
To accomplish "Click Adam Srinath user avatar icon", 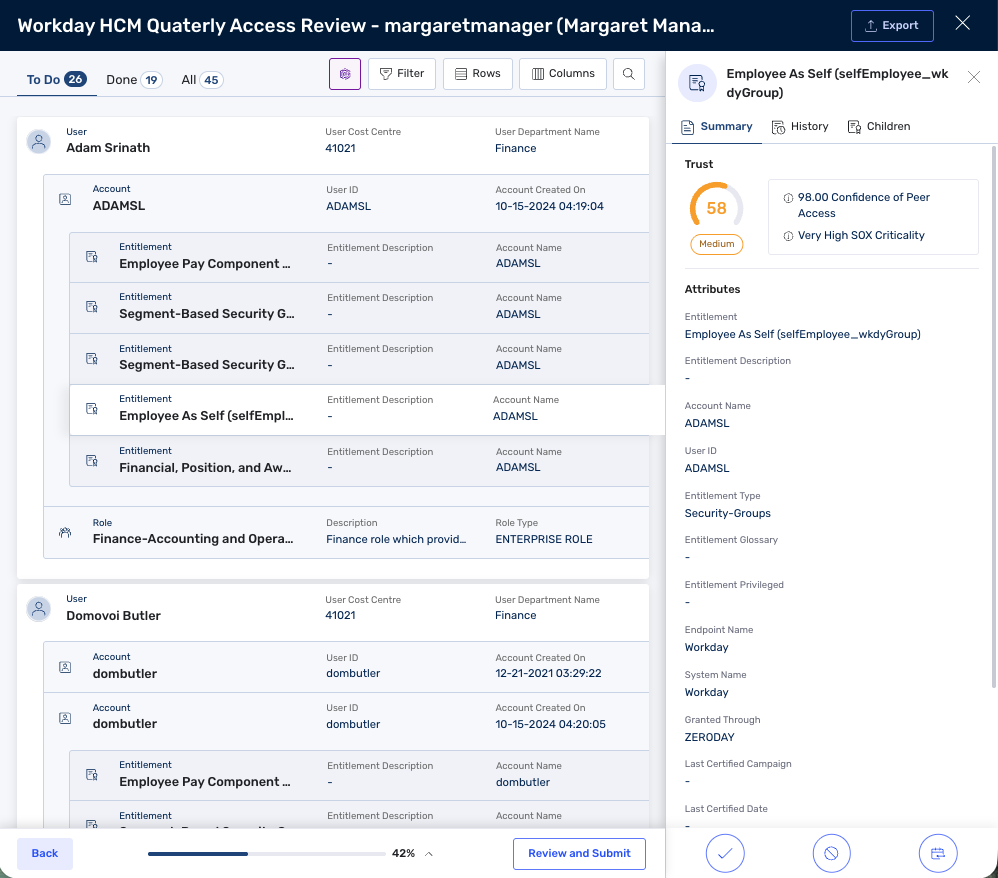I will 39,141.
